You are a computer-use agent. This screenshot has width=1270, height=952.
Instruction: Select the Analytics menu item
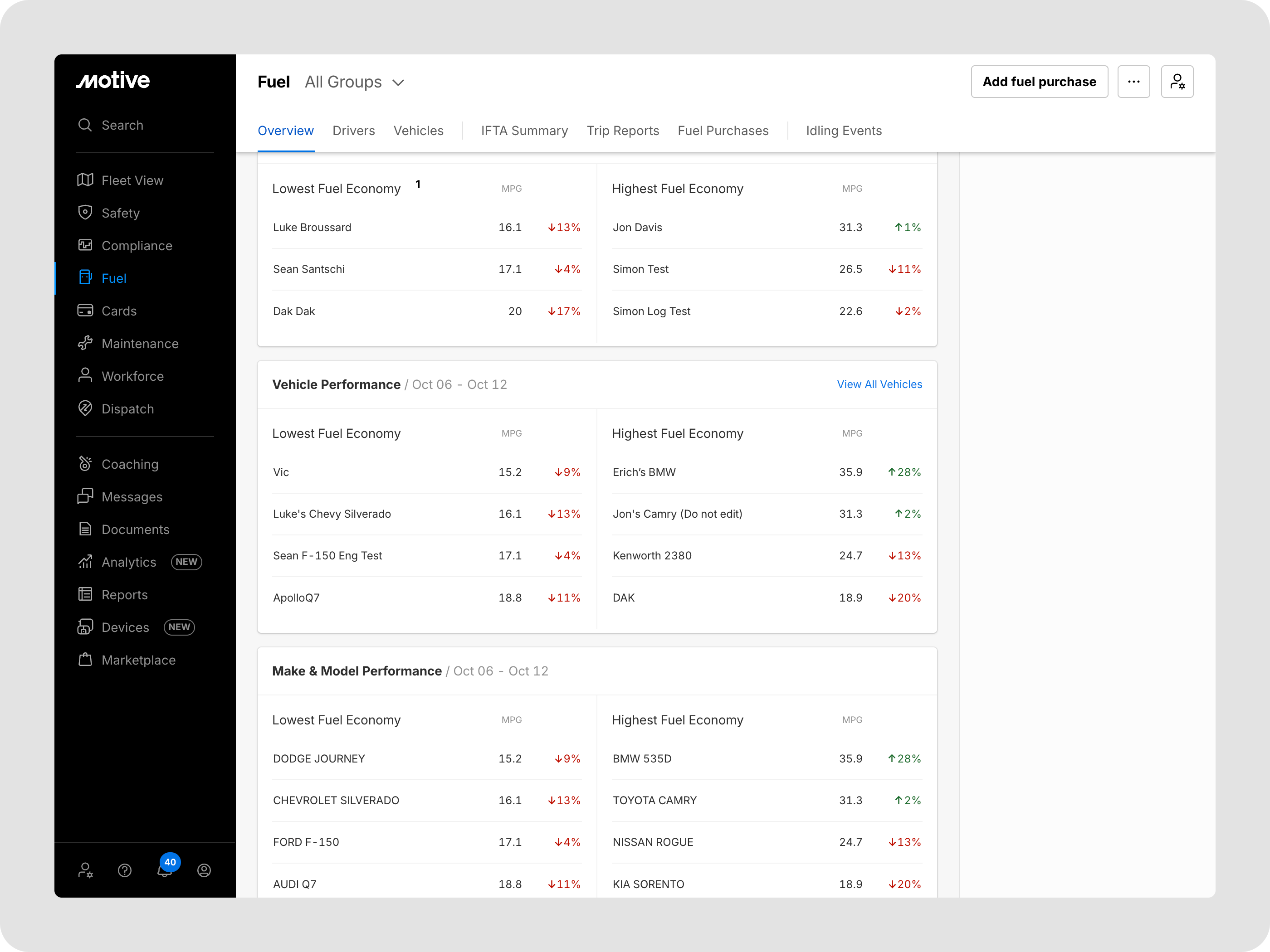coord(129,563)
